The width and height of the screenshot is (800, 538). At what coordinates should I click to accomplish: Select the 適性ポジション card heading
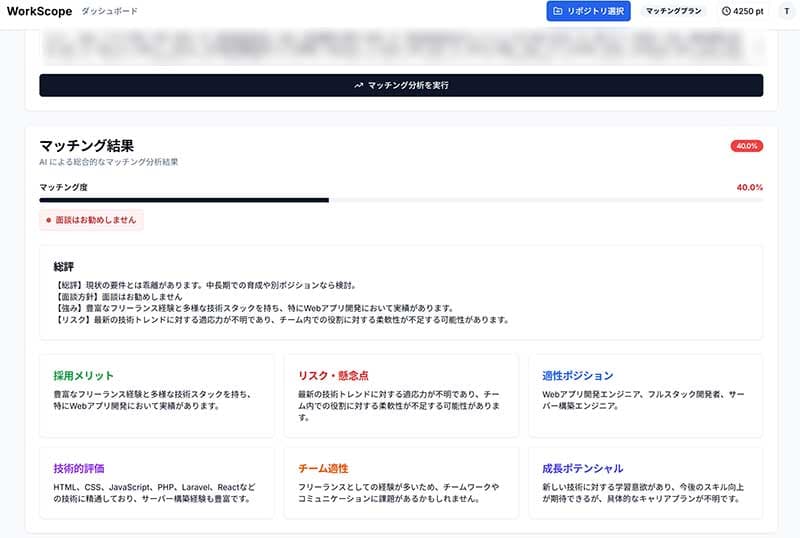[577, 376]
